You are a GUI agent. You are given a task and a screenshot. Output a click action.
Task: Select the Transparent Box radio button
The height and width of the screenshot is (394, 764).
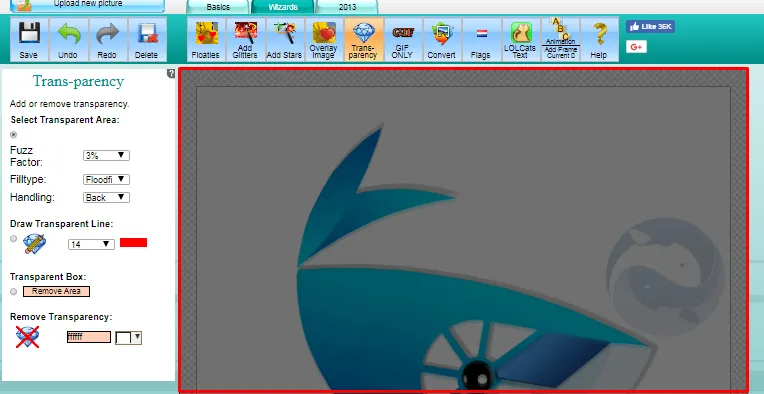(14, 292)
